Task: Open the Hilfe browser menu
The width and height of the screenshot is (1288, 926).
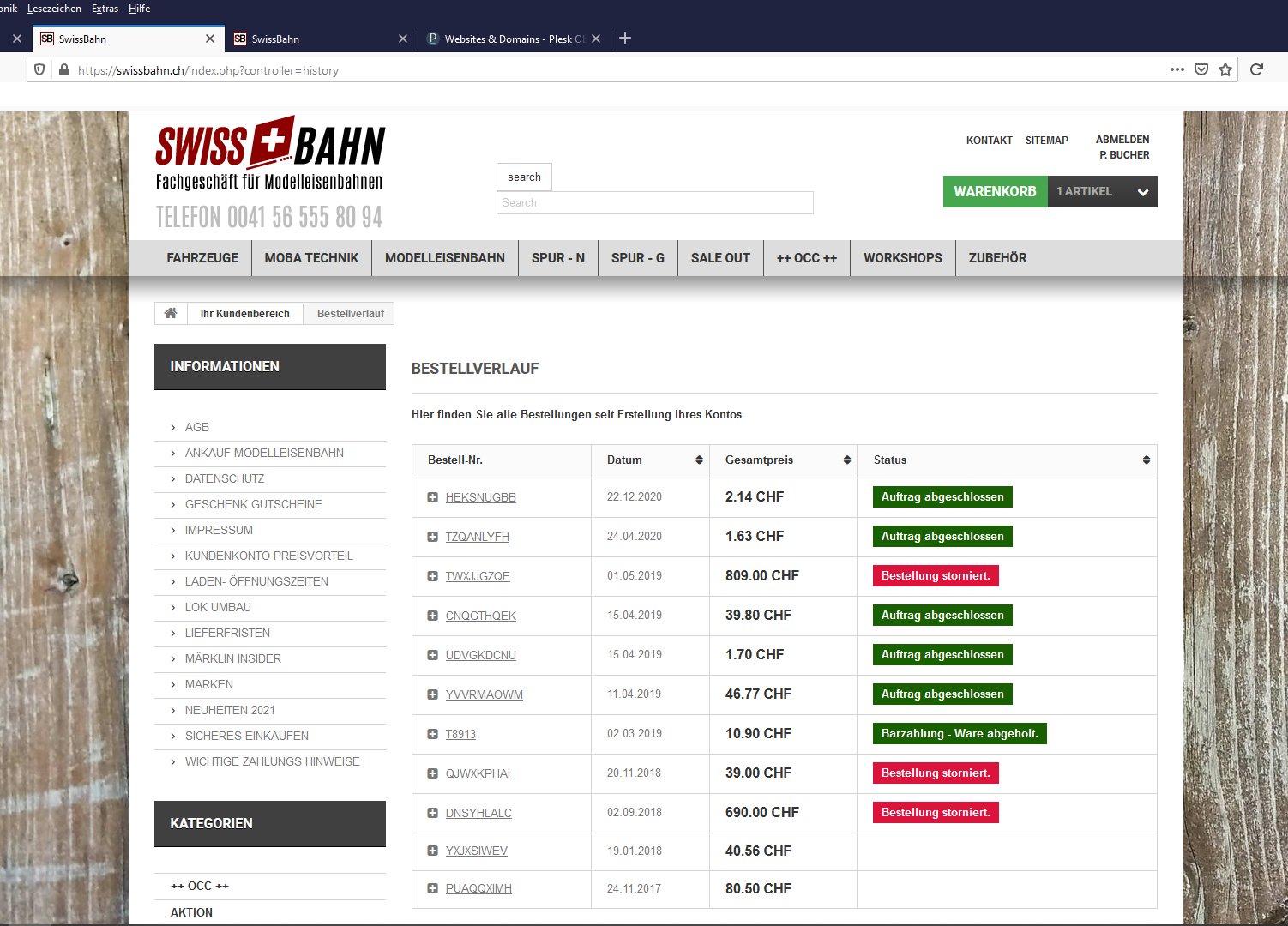Action: coord(139,9)
